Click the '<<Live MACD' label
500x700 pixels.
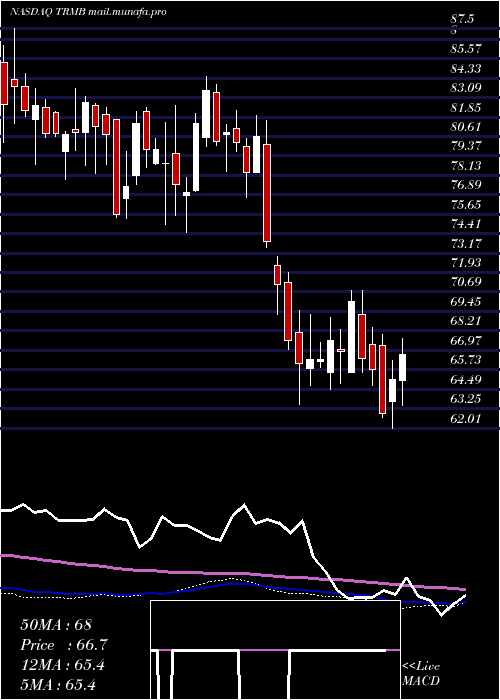[421, 674]
